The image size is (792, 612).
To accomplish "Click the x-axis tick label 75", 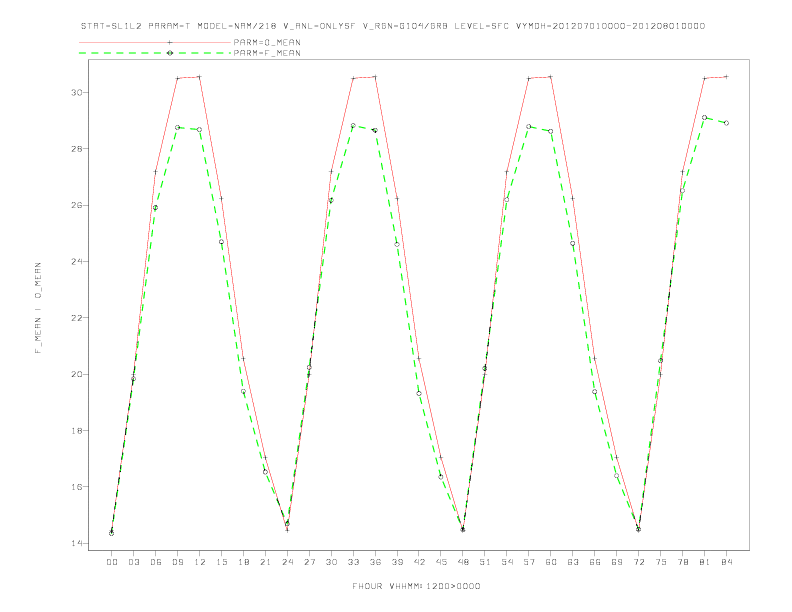I will (x=661, y=562).
